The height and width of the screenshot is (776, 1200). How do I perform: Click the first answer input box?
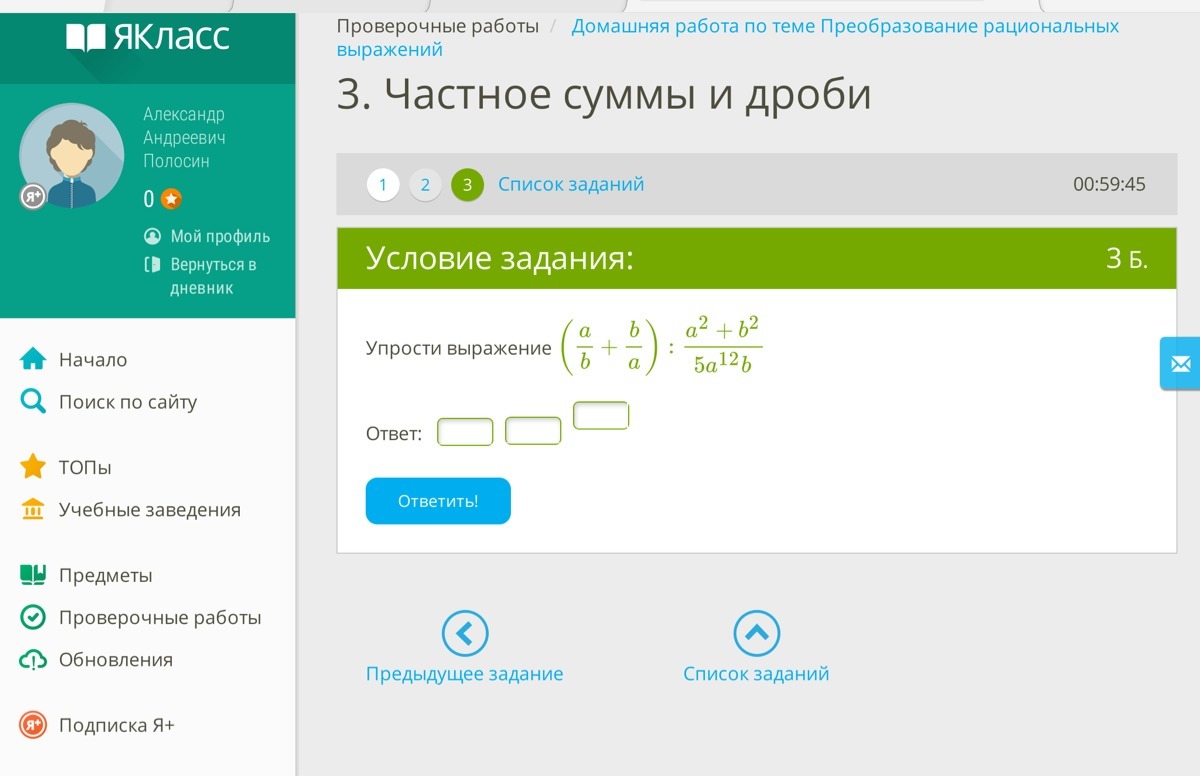click(465, 432)
